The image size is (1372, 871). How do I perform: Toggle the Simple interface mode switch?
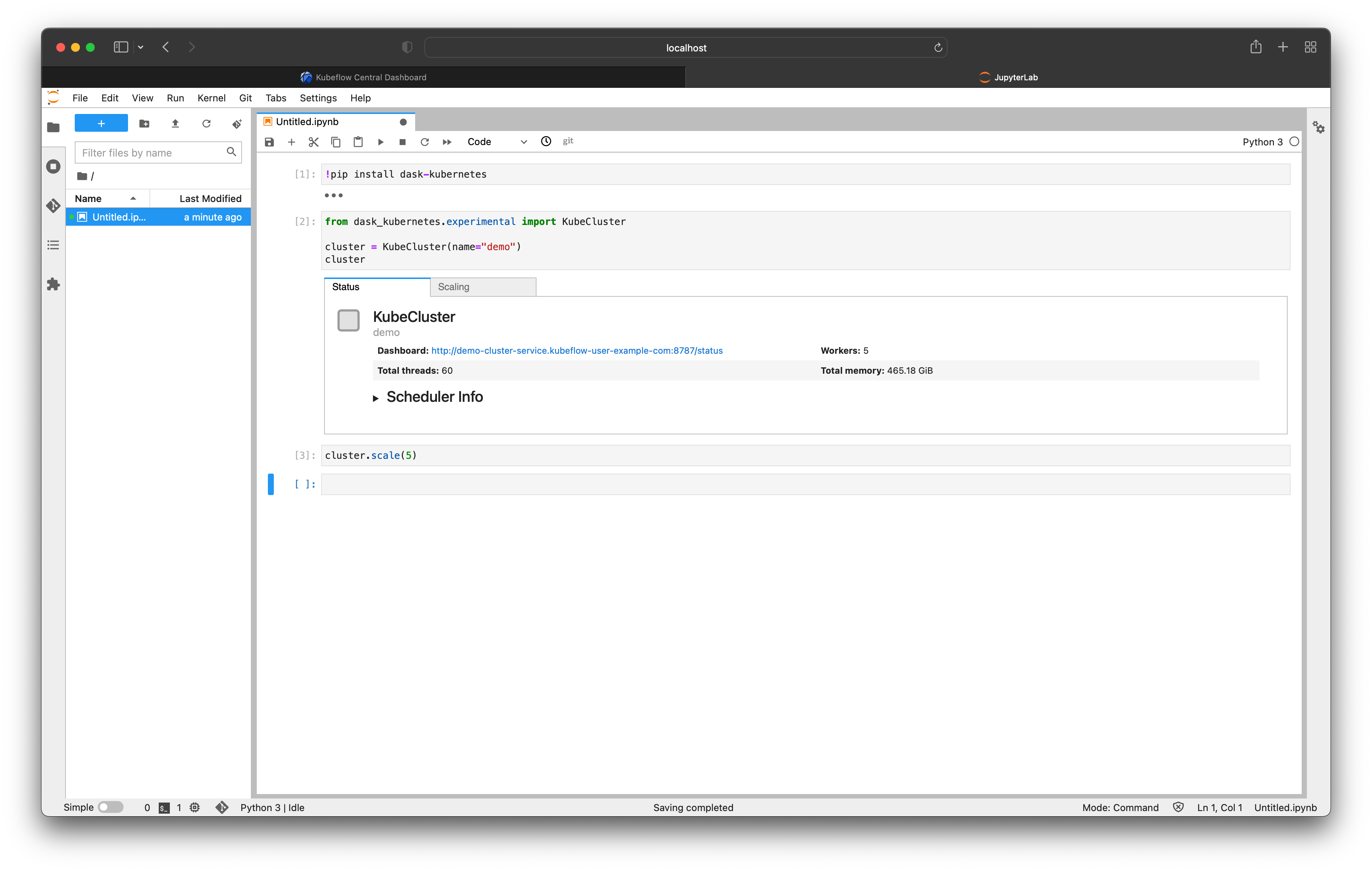tap(110, 807)
